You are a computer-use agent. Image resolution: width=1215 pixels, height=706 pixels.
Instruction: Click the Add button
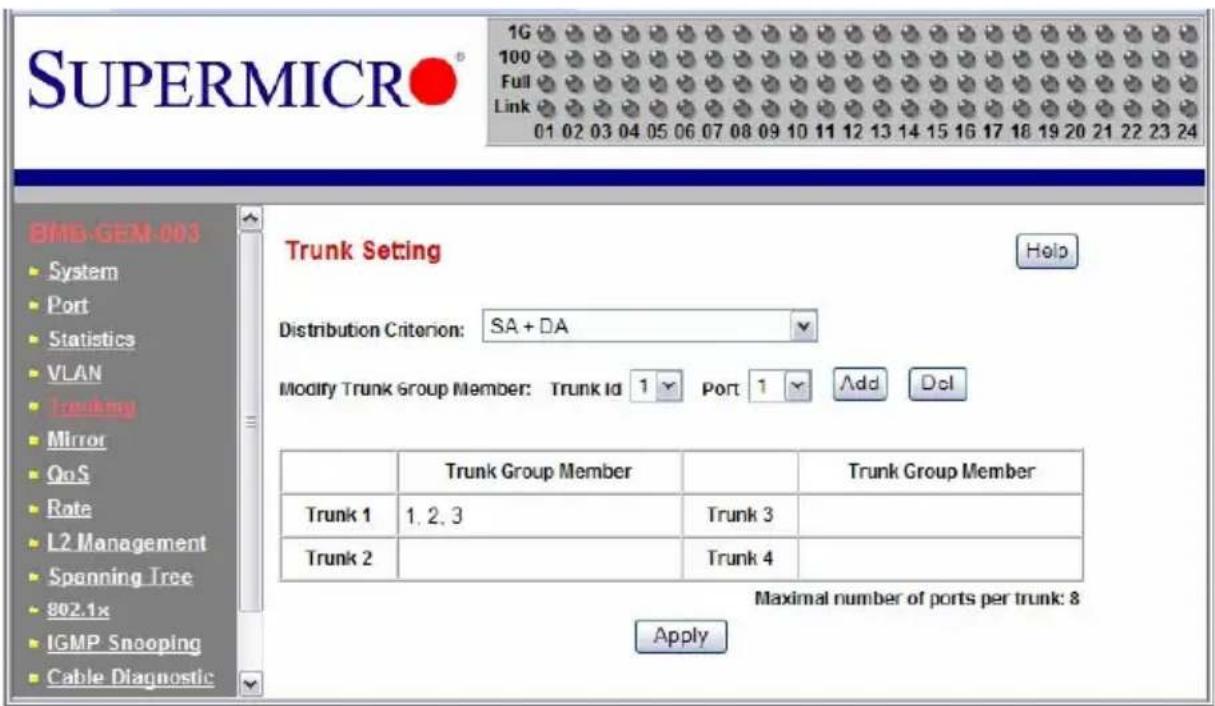tap(861, 385)
